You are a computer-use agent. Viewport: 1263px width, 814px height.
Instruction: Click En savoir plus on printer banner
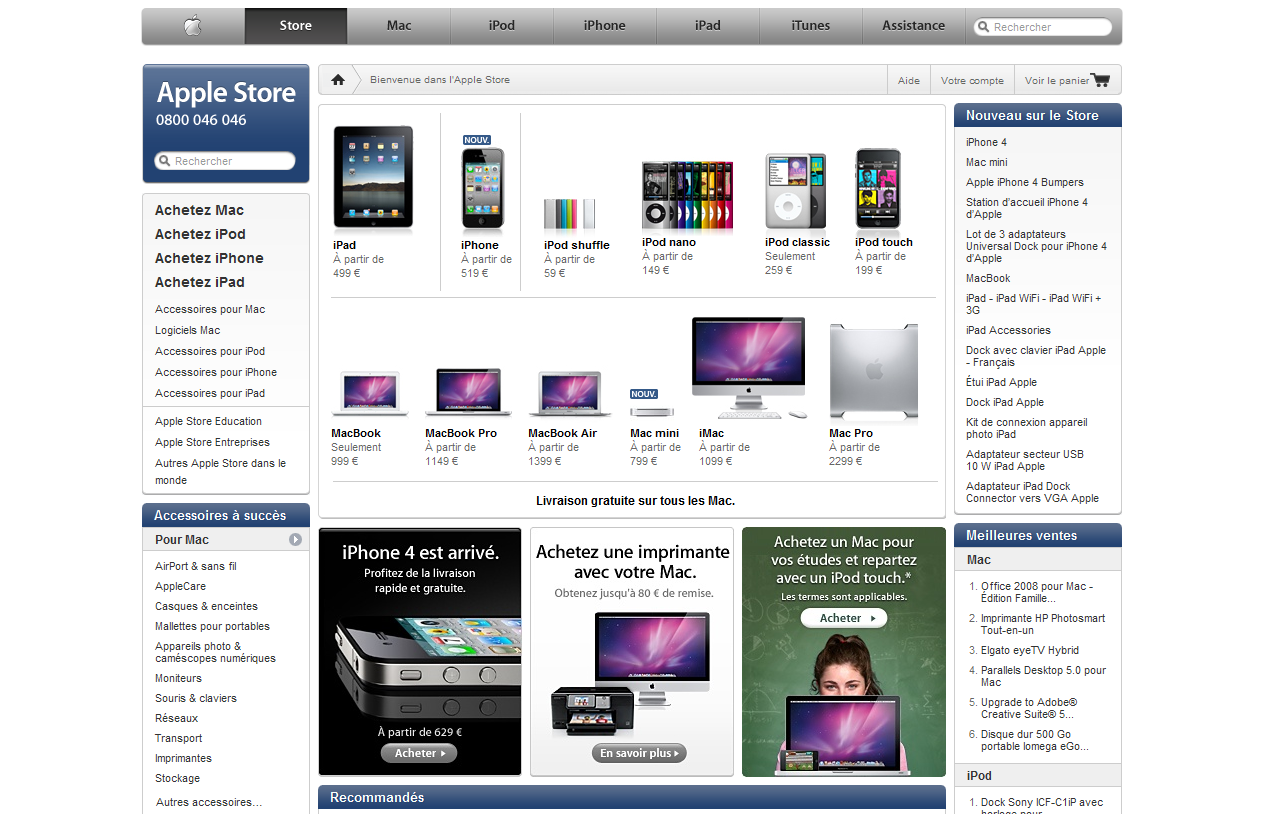(x=639, y=753)
